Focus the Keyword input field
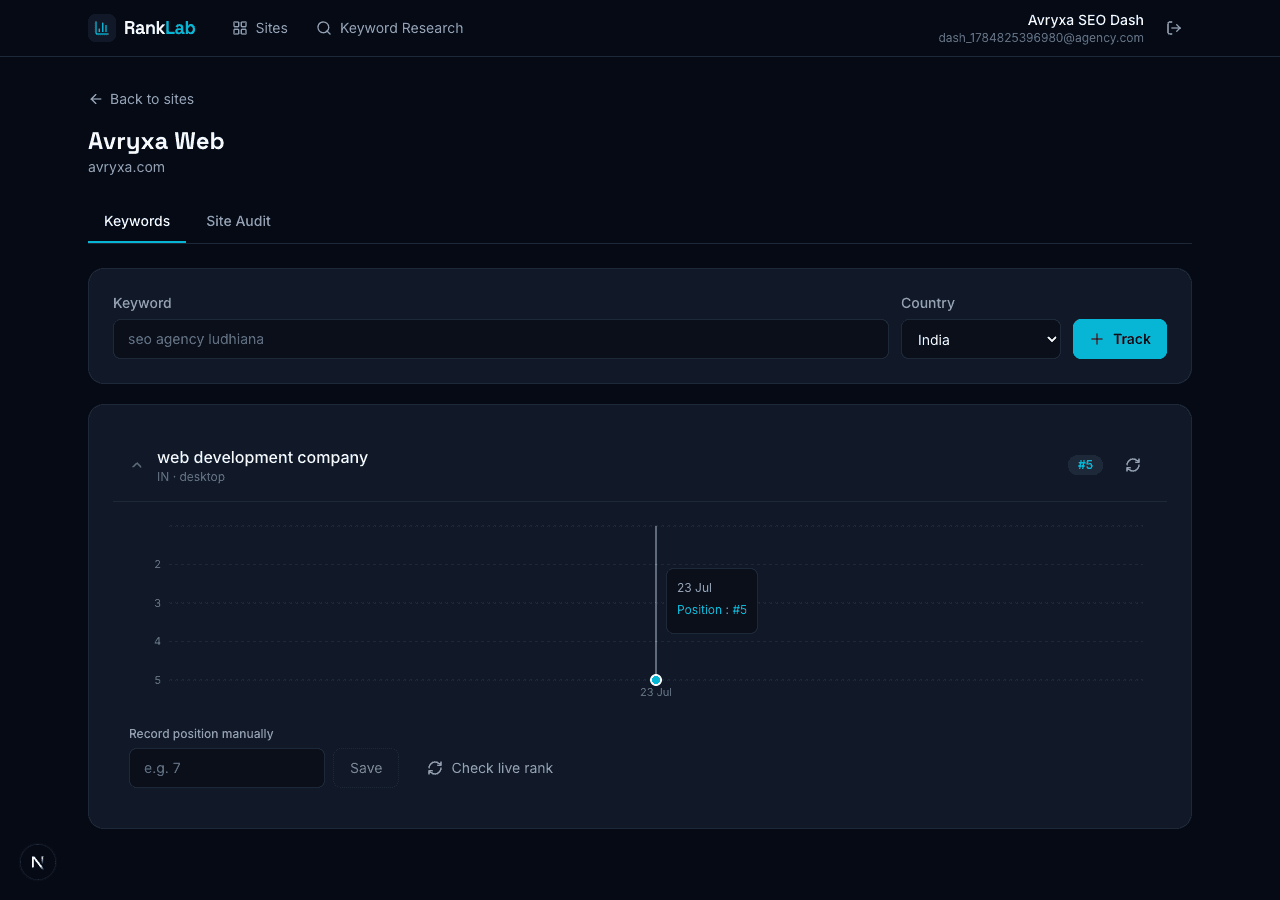This screenshot has height=900, width=1280. pos(501,339)
